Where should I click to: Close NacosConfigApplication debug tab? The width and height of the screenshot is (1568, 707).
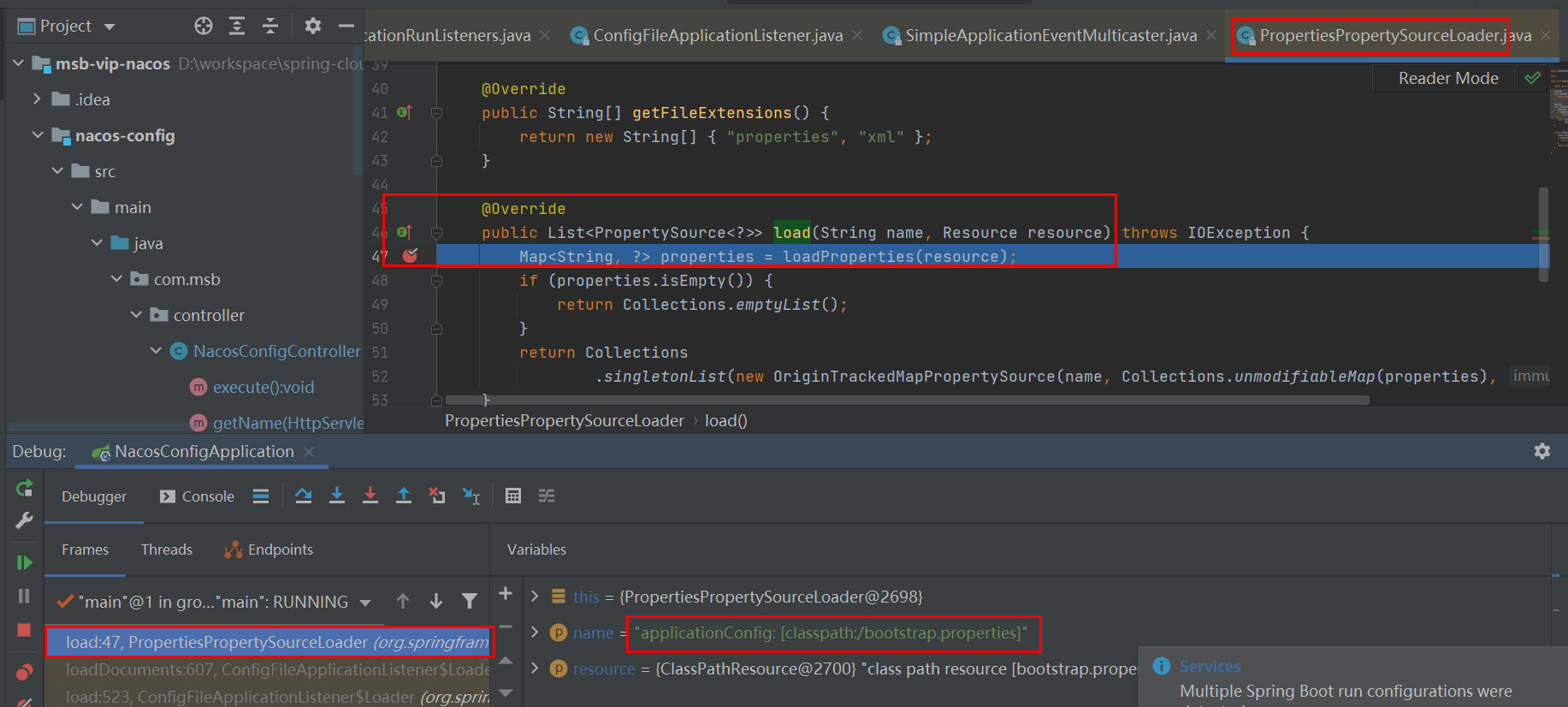(309, 452)
